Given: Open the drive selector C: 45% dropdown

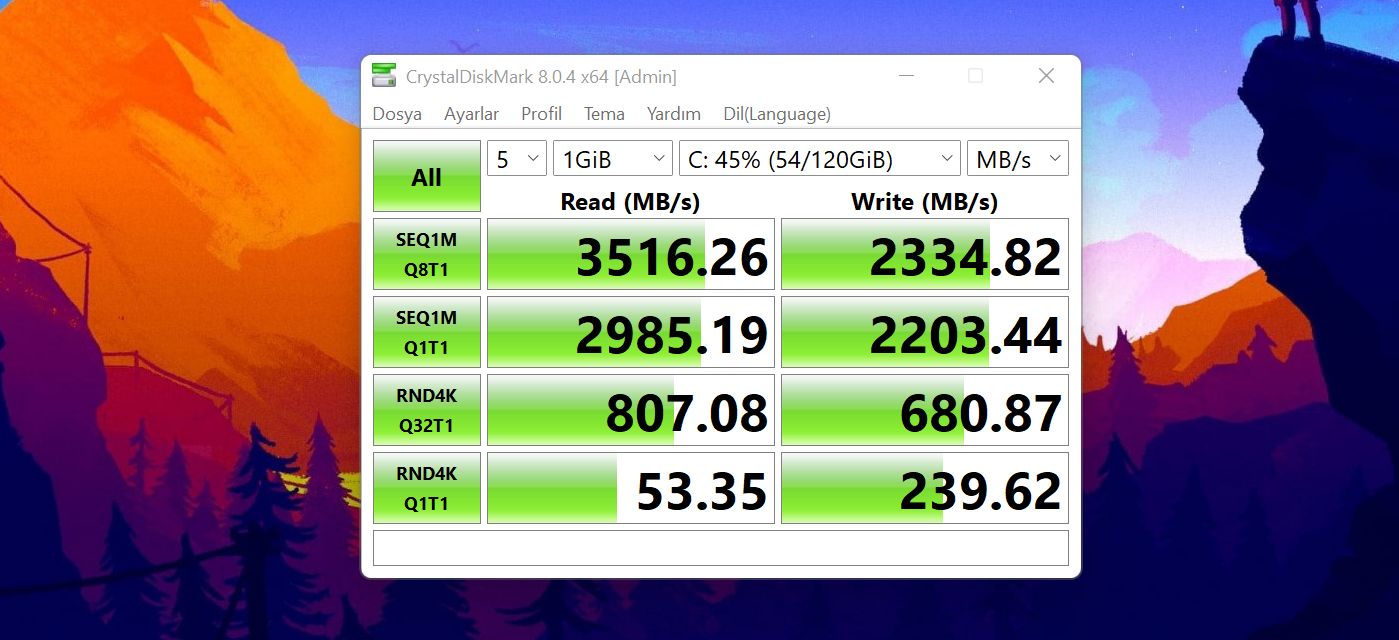Looking at the screenshot, I should click(x=820, y=158).
